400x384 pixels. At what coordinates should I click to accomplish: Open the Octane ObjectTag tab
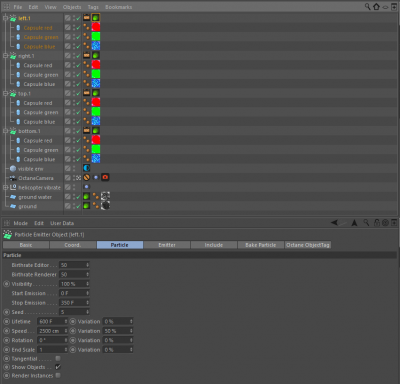click(x=308, y=245)
